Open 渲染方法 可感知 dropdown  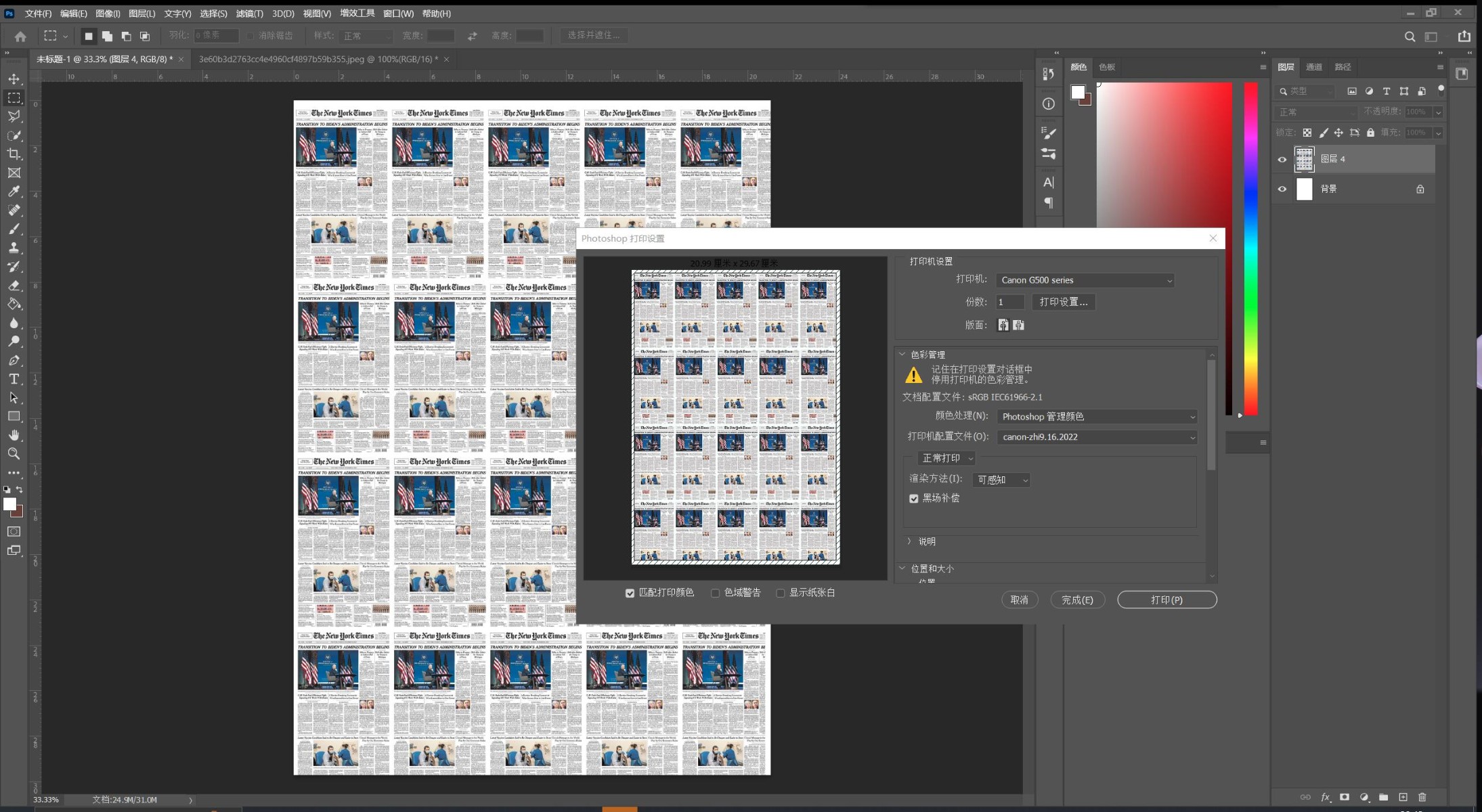click(1001, 480)
